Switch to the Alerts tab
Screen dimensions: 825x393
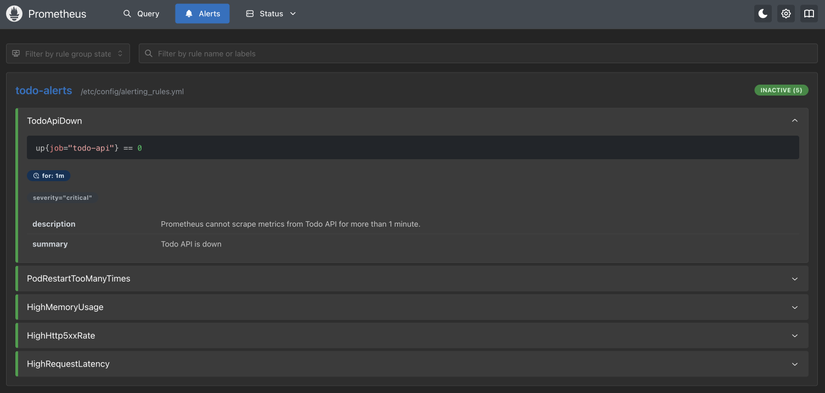[x=202, y=14]
